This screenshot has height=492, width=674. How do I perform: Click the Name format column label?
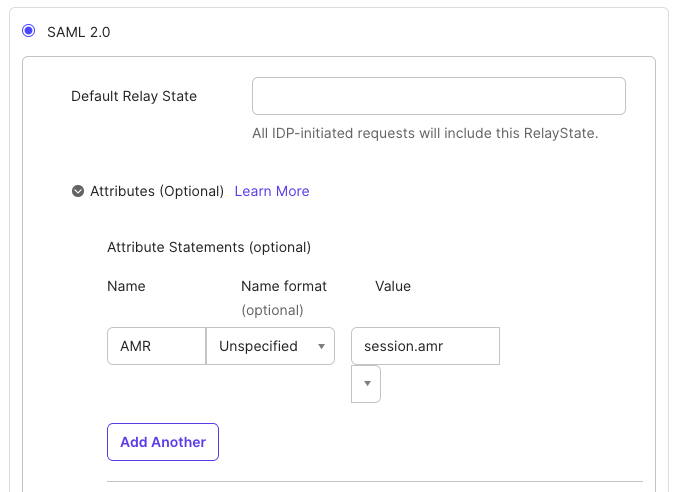(284, 286)
